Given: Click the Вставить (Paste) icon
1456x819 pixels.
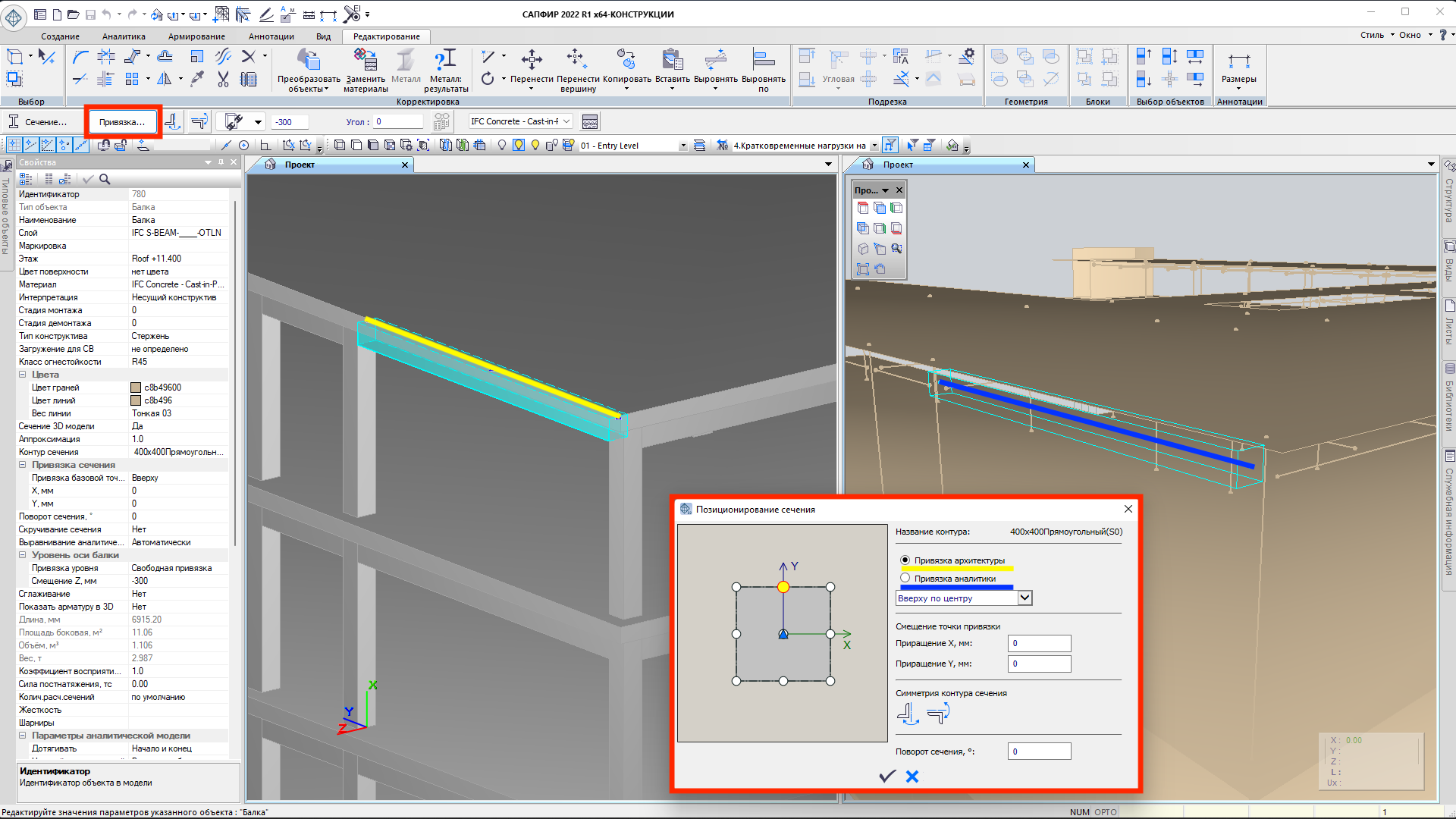Looking at the screenshot, I should pyautogui.click(x=672, y=60).
